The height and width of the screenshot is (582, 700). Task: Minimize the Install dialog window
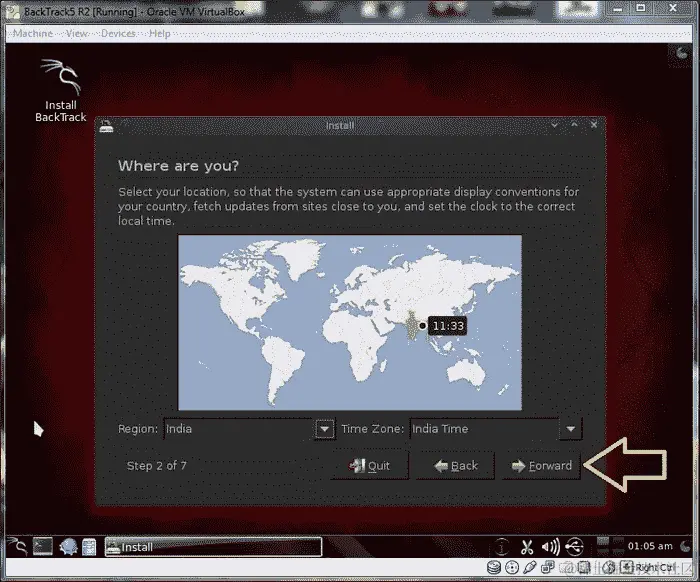click(554, 125)
